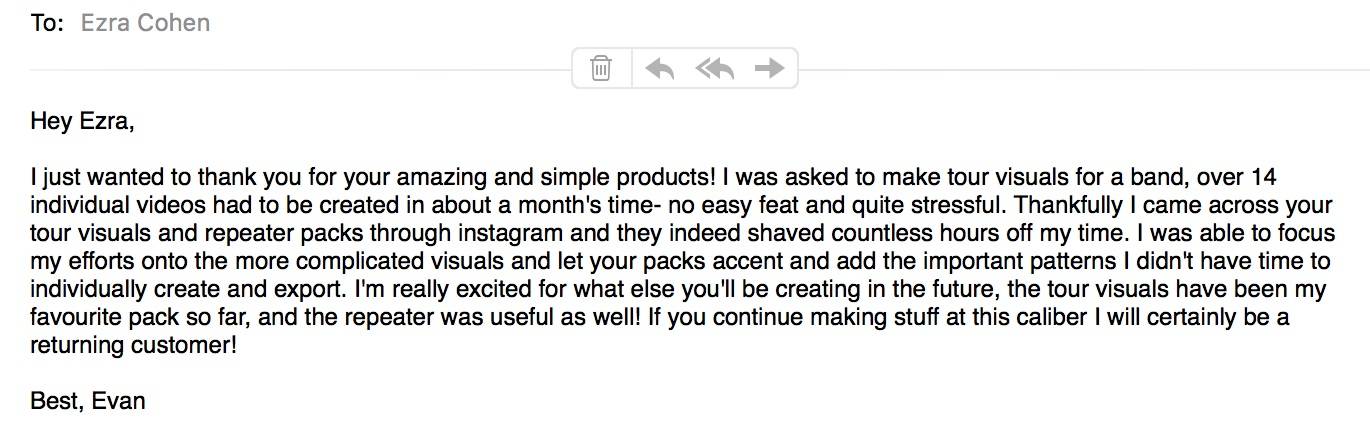Reply to the sender using single arrow

click(660, 68)
